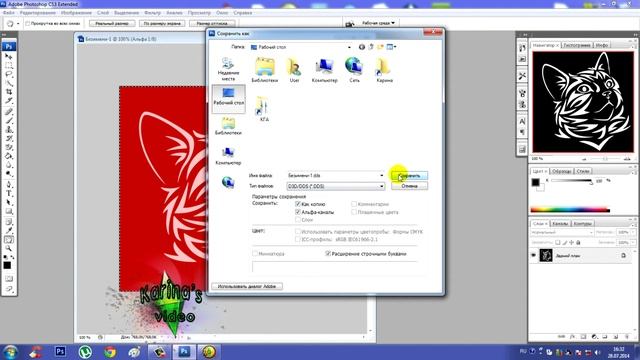Click the Реальный размер button
This screenshot has width=640, height=360.
(x=112, y=24)
